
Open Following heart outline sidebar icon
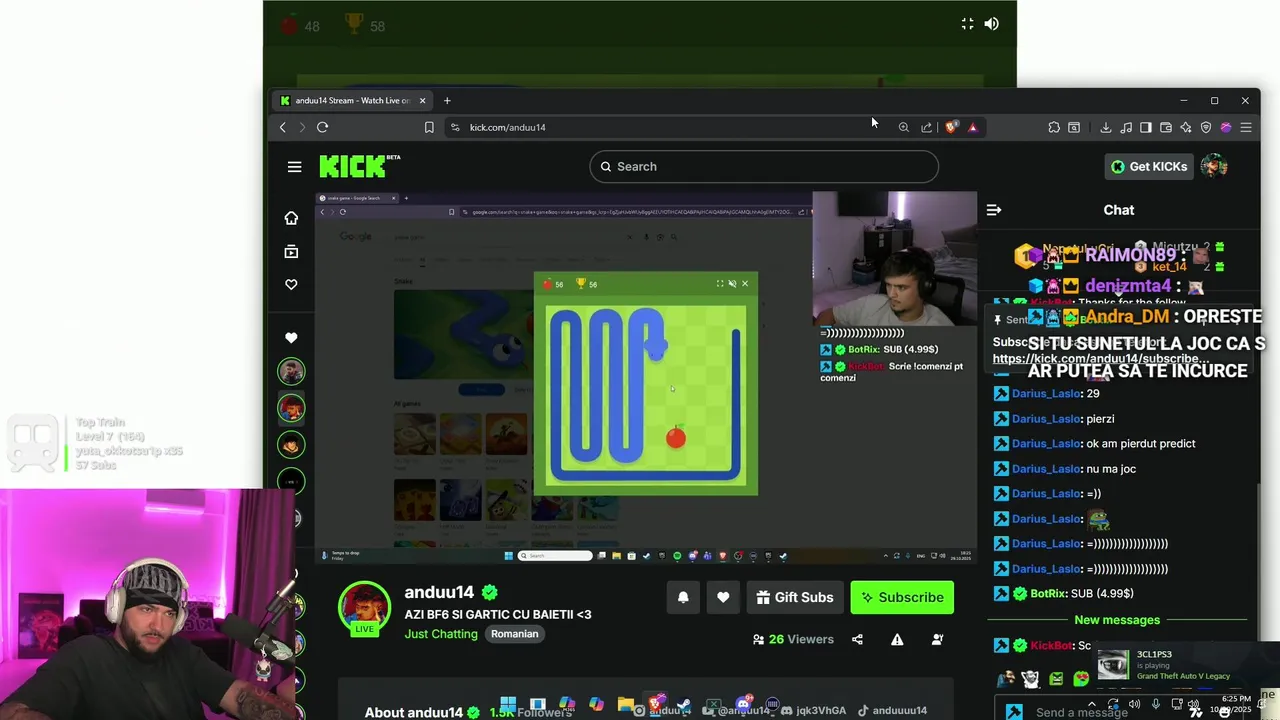point(291,285)
